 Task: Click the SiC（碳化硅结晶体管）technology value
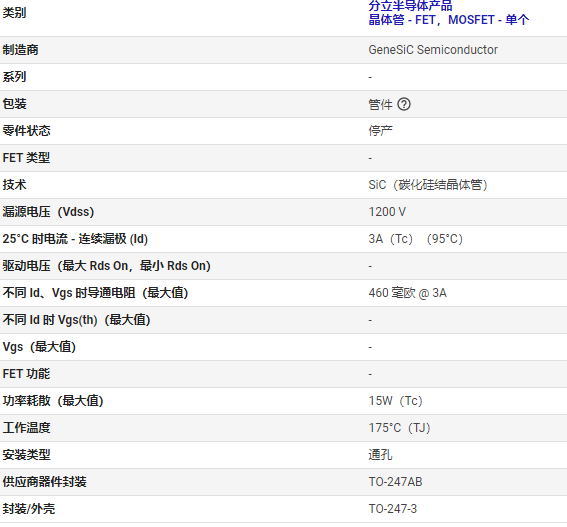tap(428, 185)
